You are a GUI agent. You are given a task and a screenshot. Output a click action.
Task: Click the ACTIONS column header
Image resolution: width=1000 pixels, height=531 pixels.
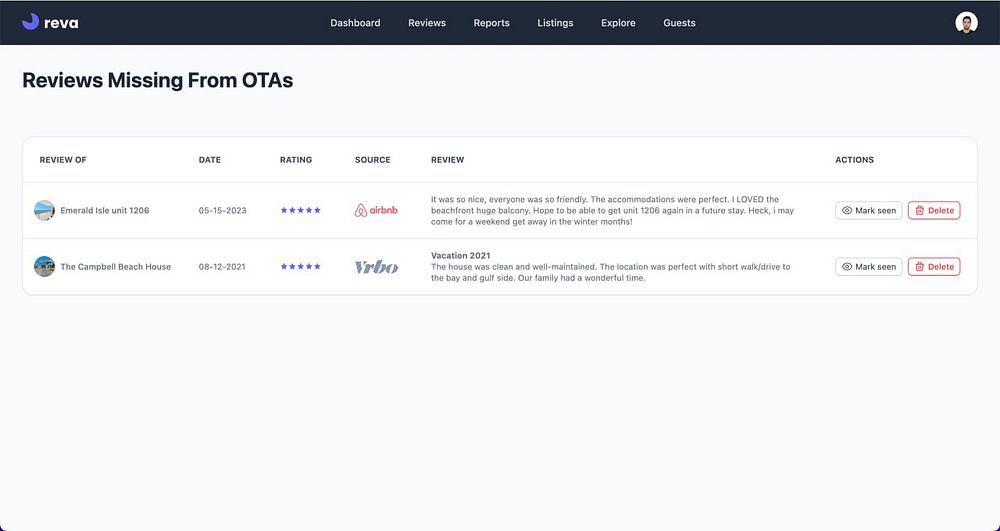tap(855, 160)
